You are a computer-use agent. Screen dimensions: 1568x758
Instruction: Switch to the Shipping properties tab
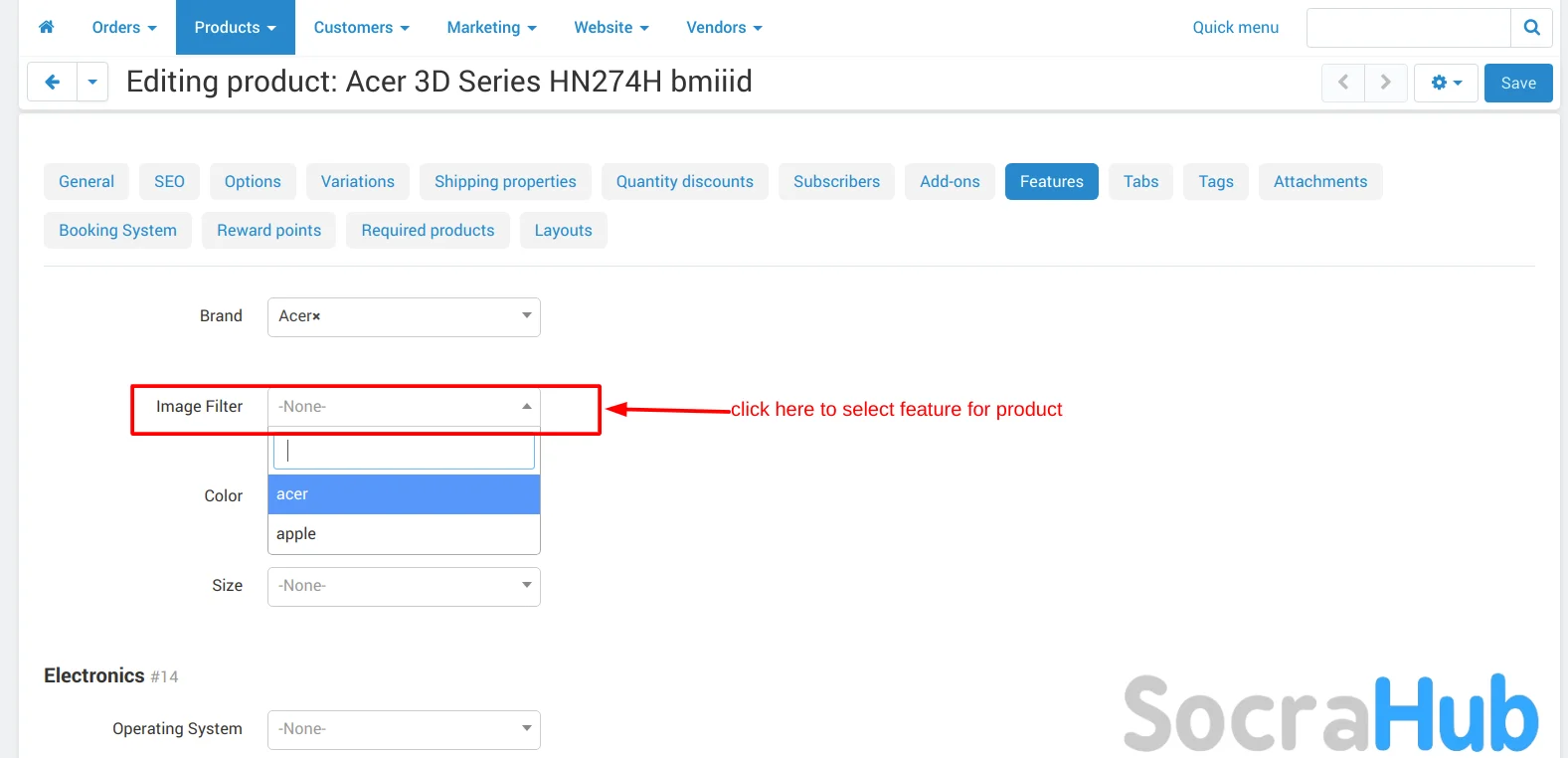505,182
